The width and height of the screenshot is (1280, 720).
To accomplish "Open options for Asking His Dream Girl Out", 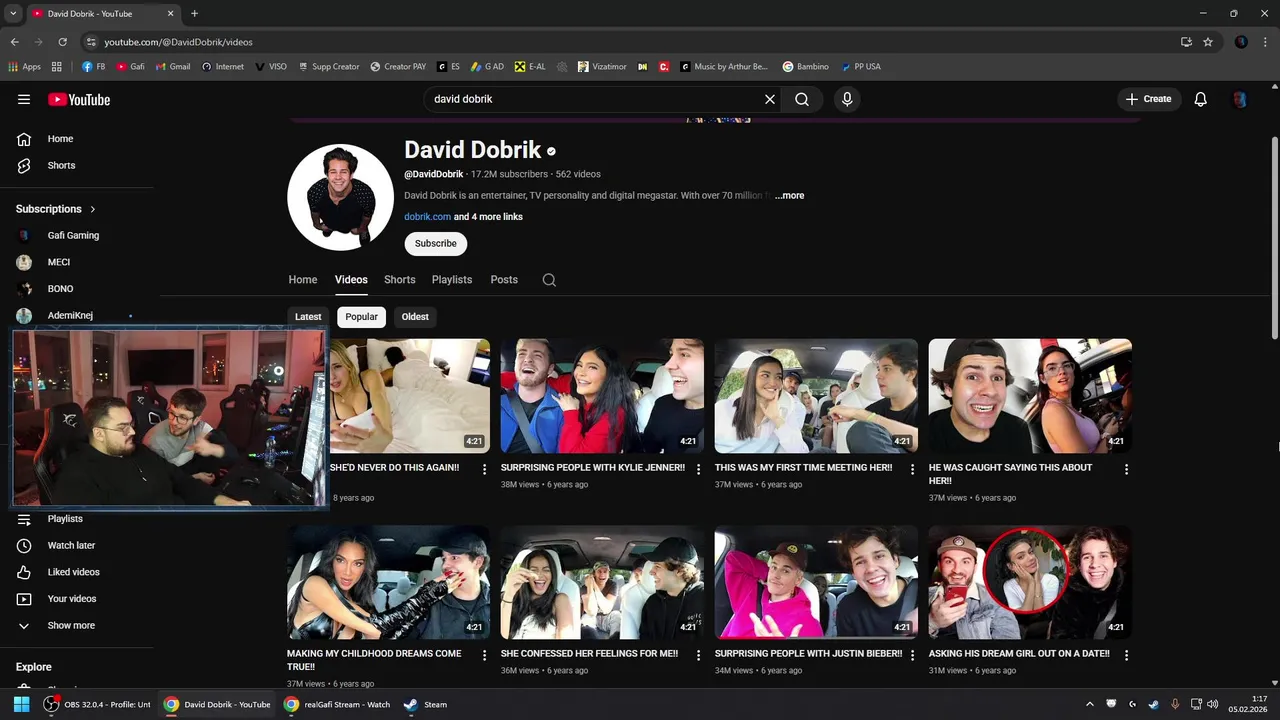I will [x=1126, y=655].
